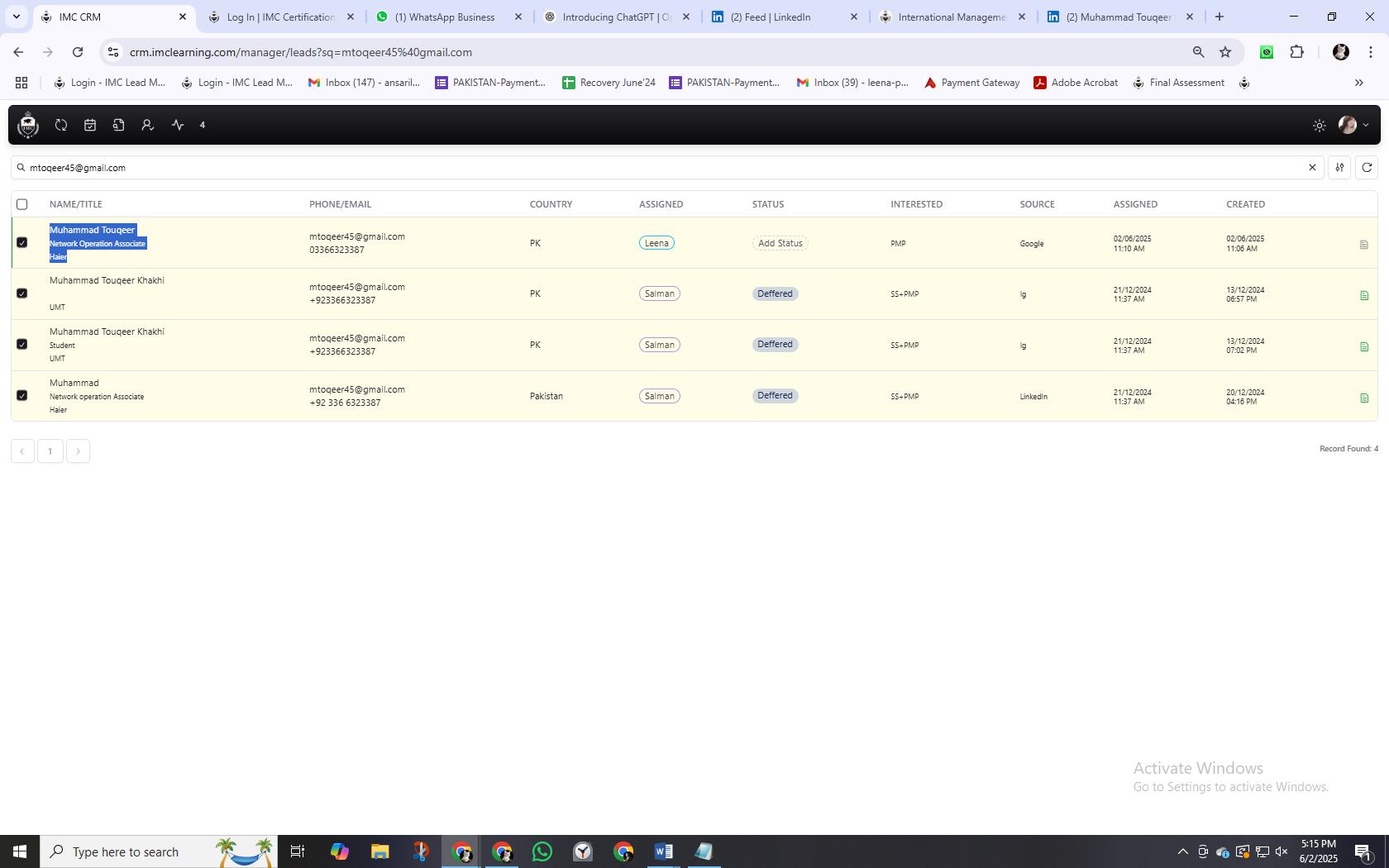Show more bookmarks chevron

(1358, 83)
